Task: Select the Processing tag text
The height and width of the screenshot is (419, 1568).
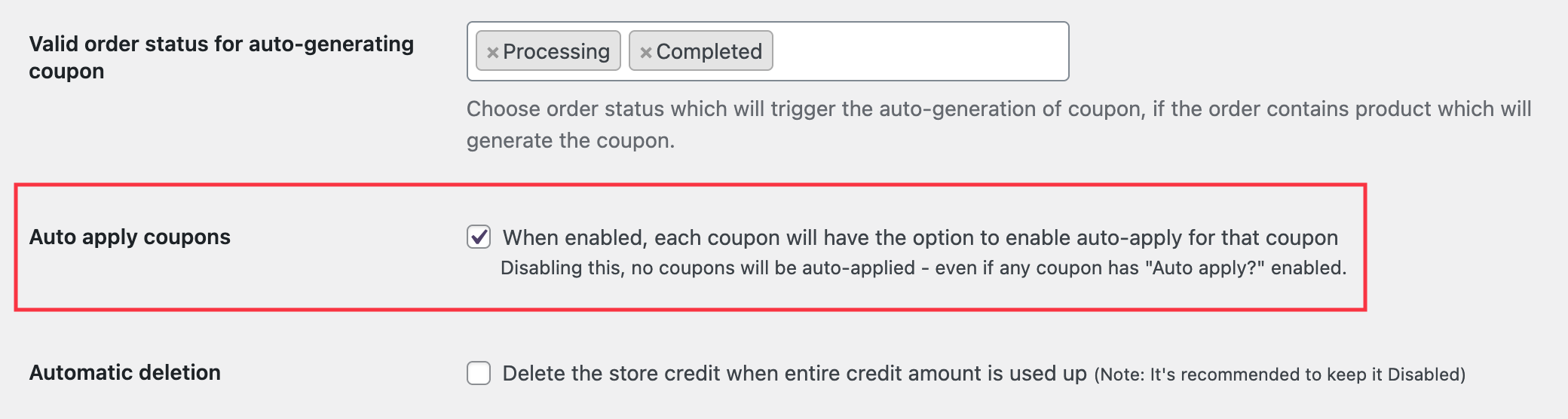Action: pyautogui.click(x=556, y=51)
